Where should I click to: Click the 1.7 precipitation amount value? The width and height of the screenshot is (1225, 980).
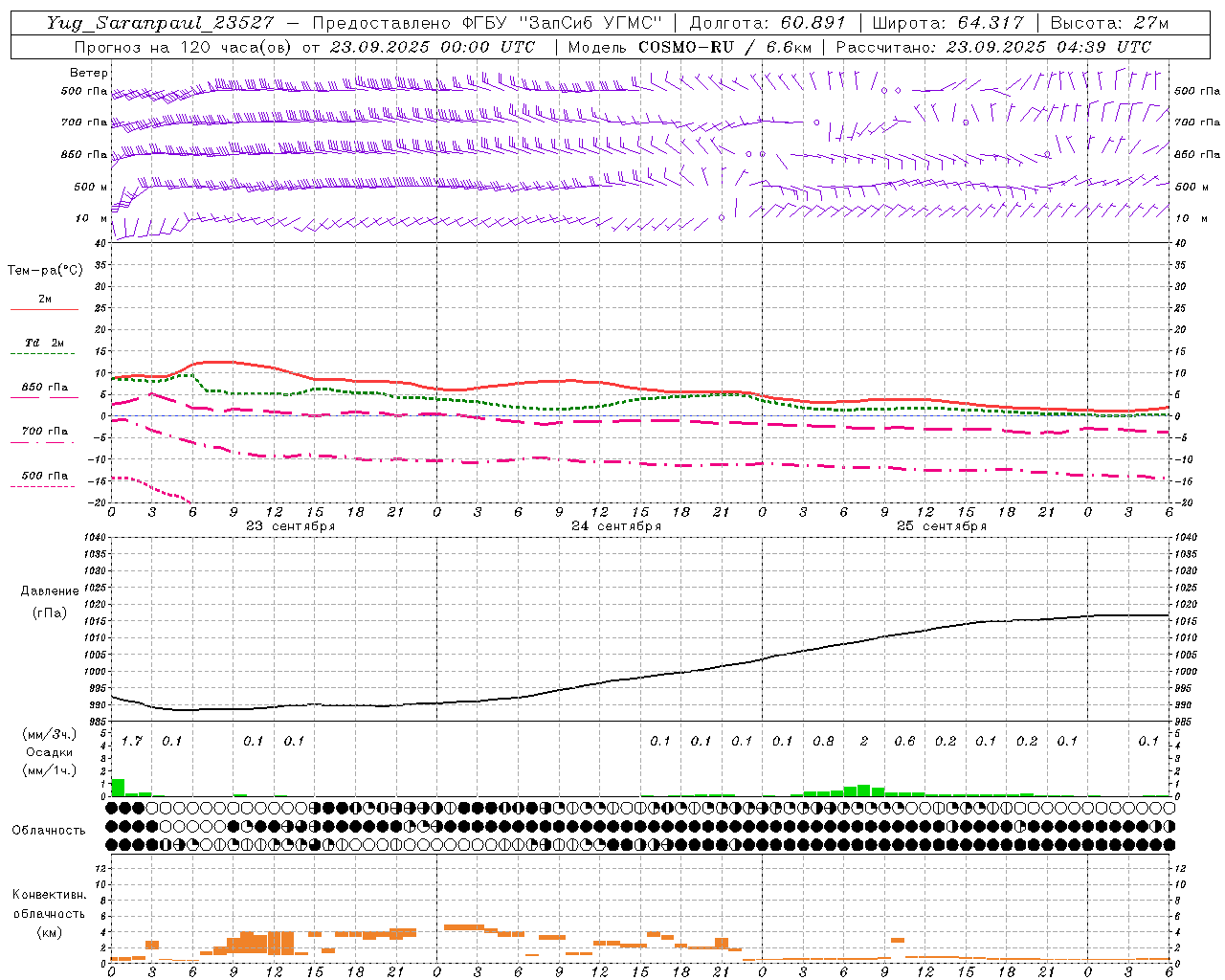pos(131,741)
